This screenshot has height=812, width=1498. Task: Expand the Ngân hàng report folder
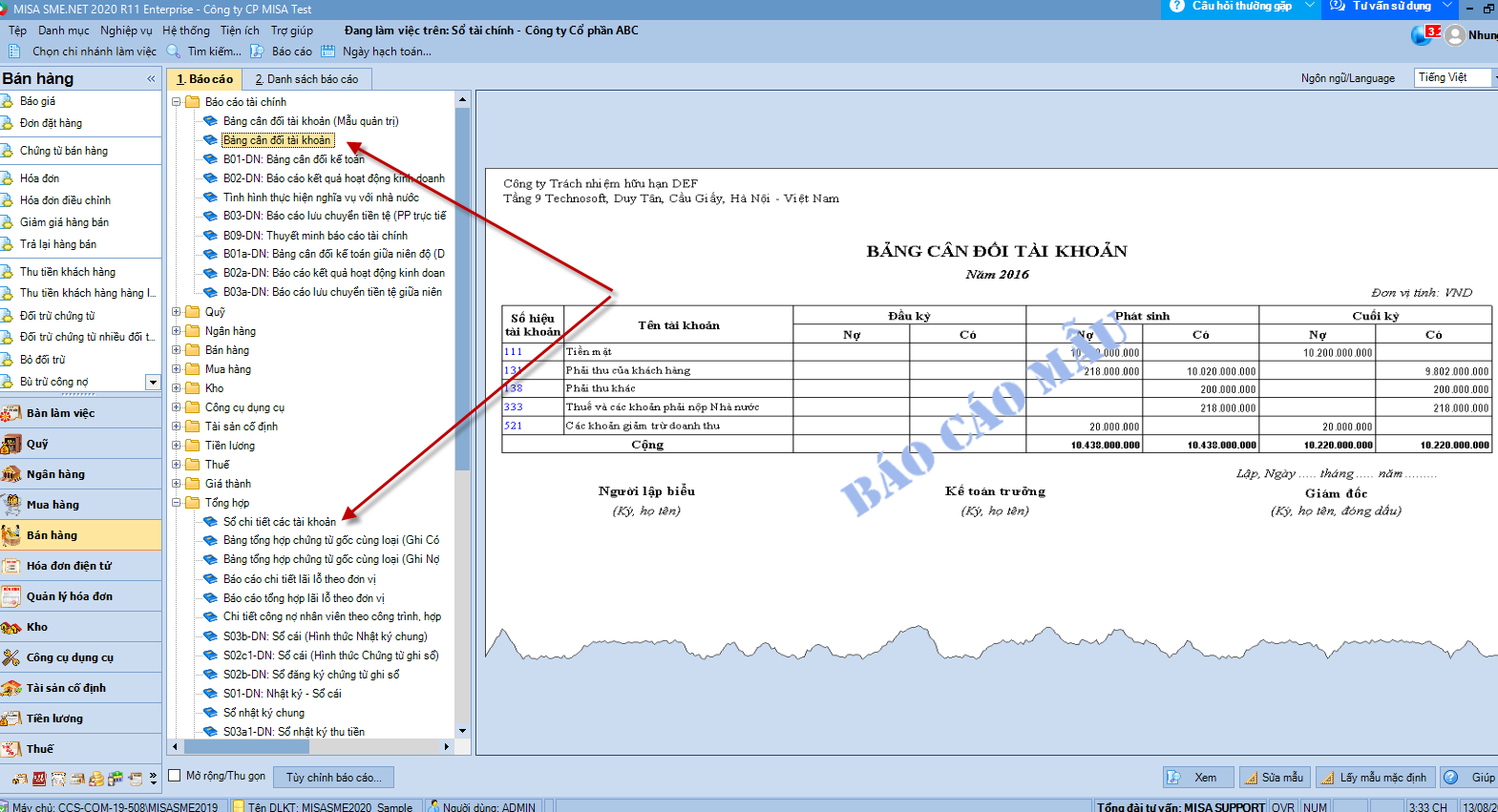[x=177, y=331]
